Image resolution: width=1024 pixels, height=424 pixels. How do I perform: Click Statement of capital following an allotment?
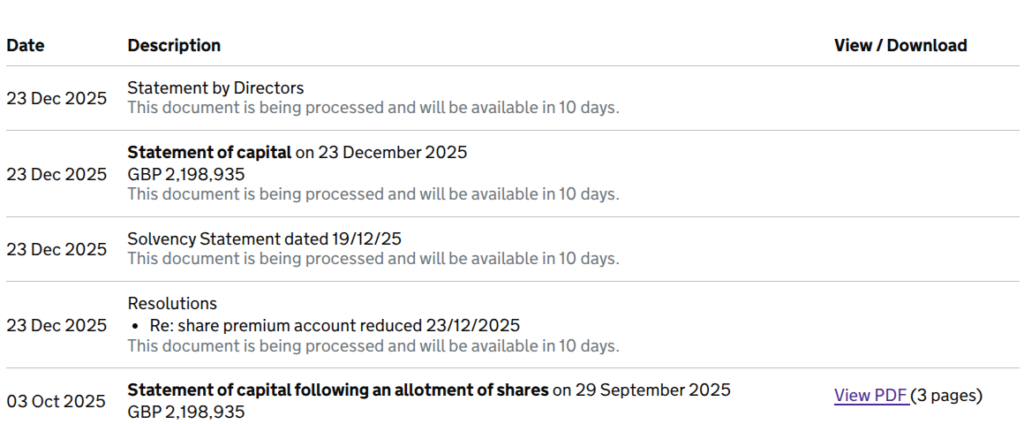pyautogui.click(x=338, y=389)
